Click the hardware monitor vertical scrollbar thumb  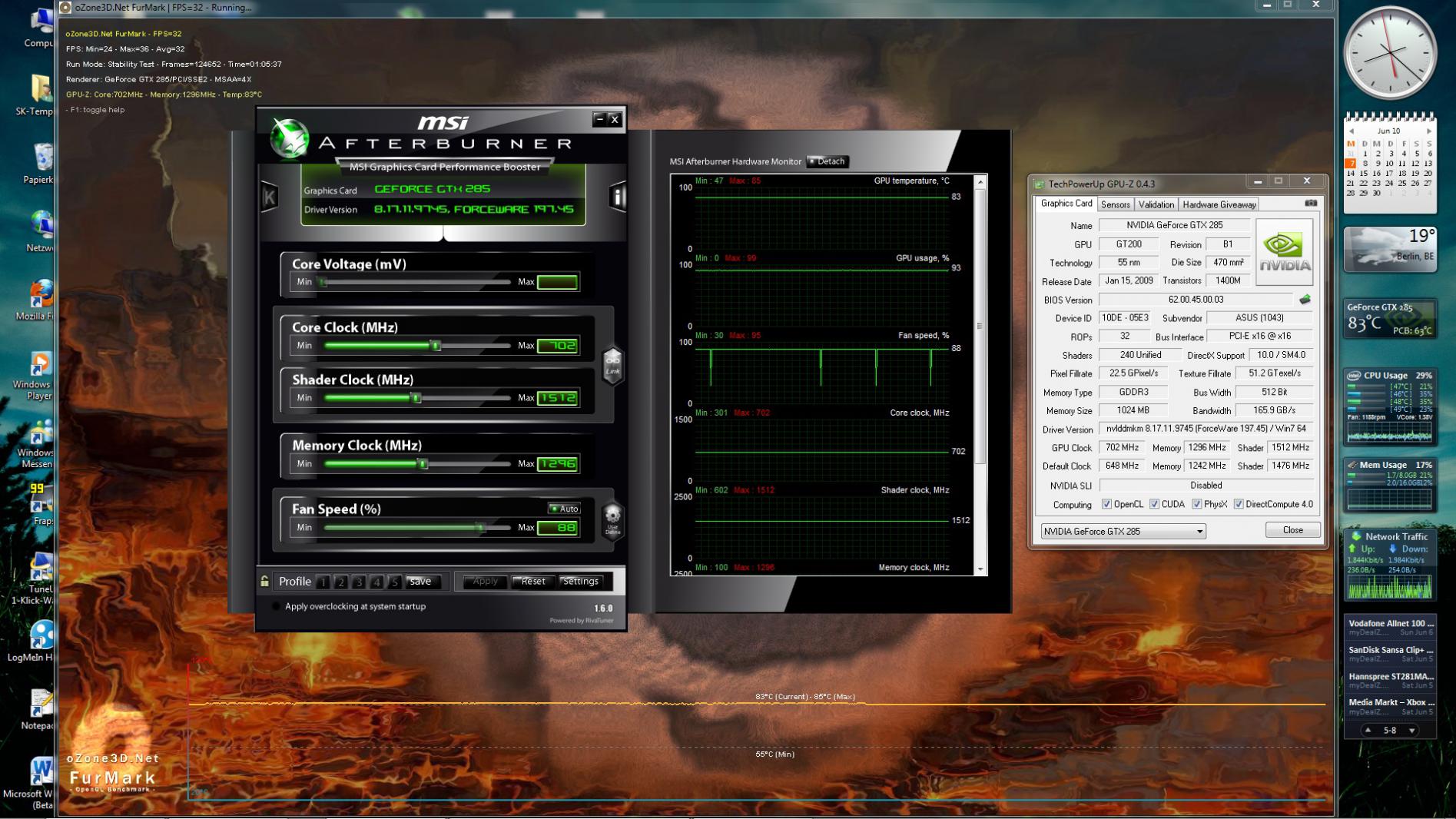coord(980,326)
